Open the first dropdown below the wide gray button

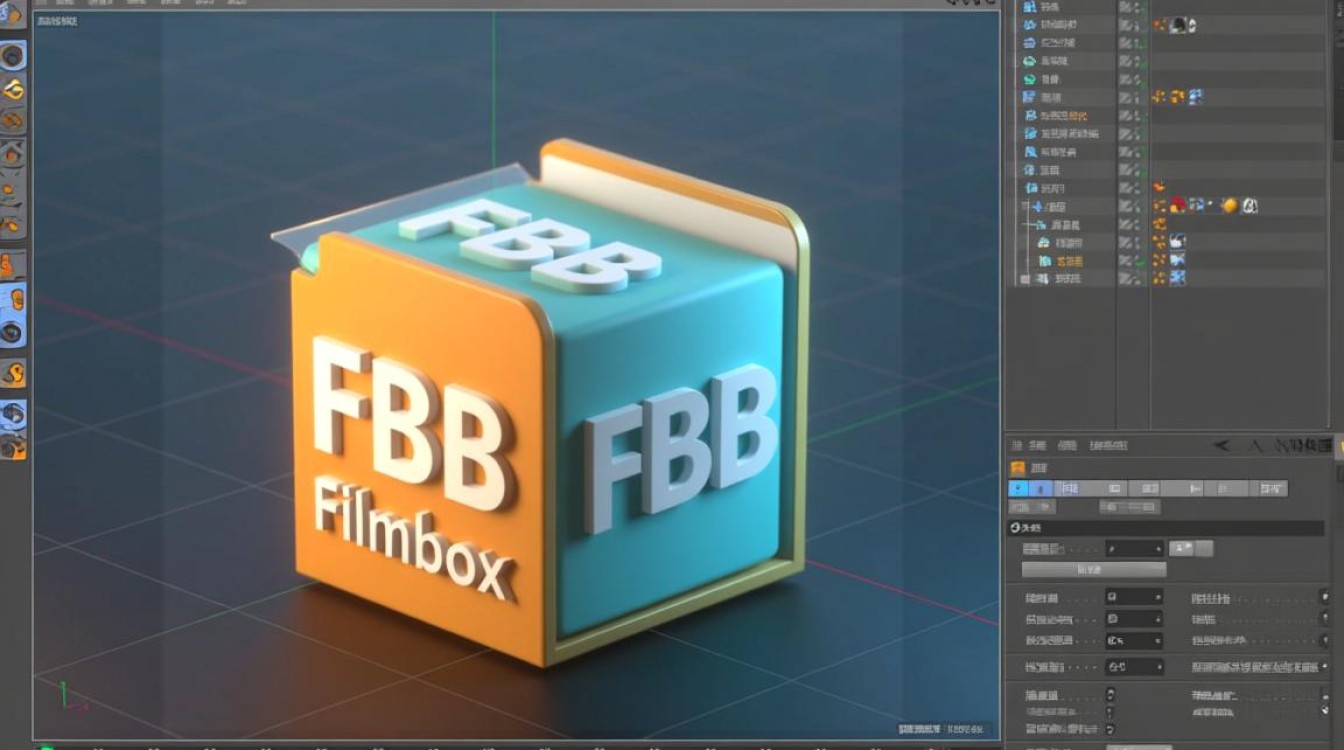tap(1133, 597)
